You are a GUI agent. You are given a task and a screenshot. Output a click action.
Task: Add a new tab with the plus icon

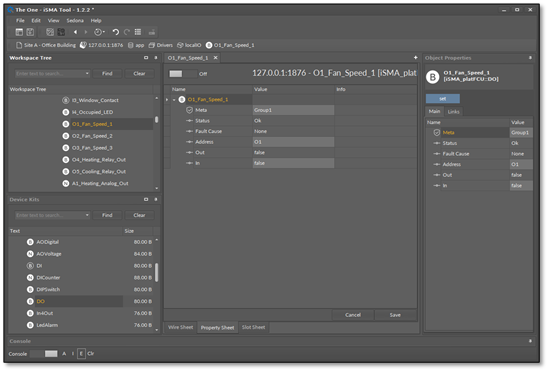[x=416, y=58]
